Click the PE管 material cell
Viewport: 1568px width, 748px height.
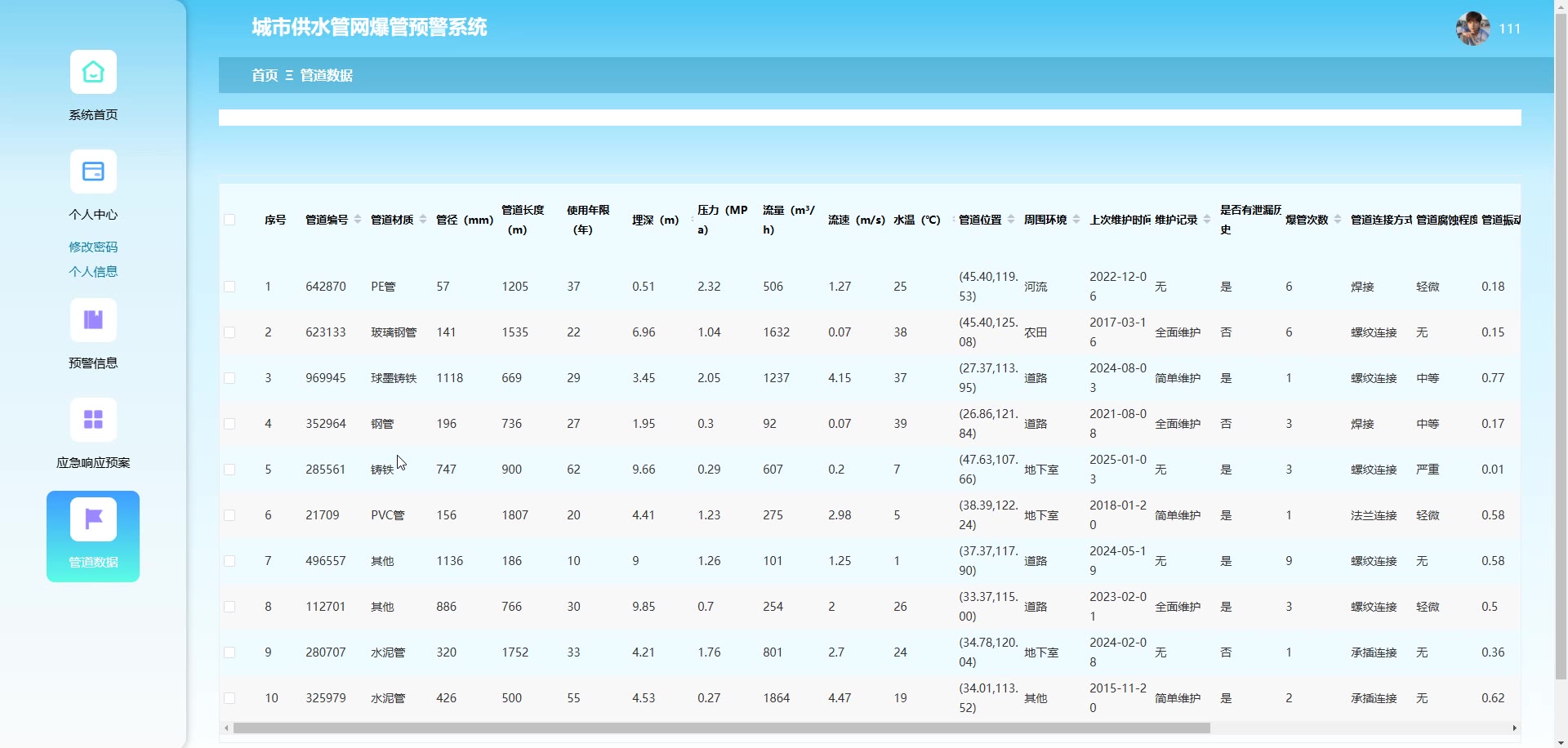pos(383,287)
